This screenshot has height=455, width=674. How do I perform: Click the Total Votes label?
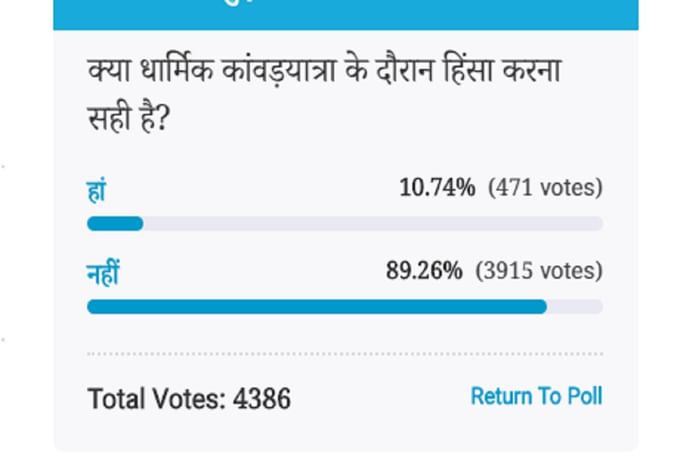[157, 400]
